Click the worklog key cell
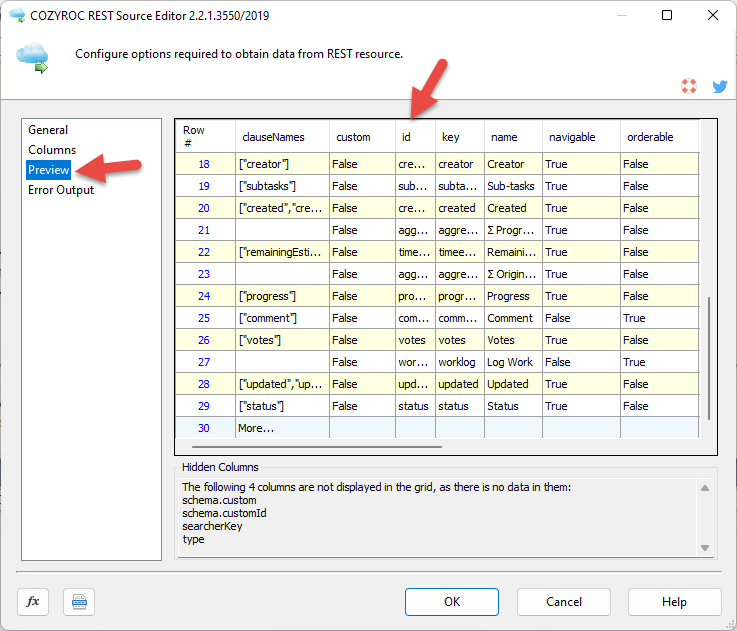The width and height of the screenshot is (737, 631). coord(460,362)
